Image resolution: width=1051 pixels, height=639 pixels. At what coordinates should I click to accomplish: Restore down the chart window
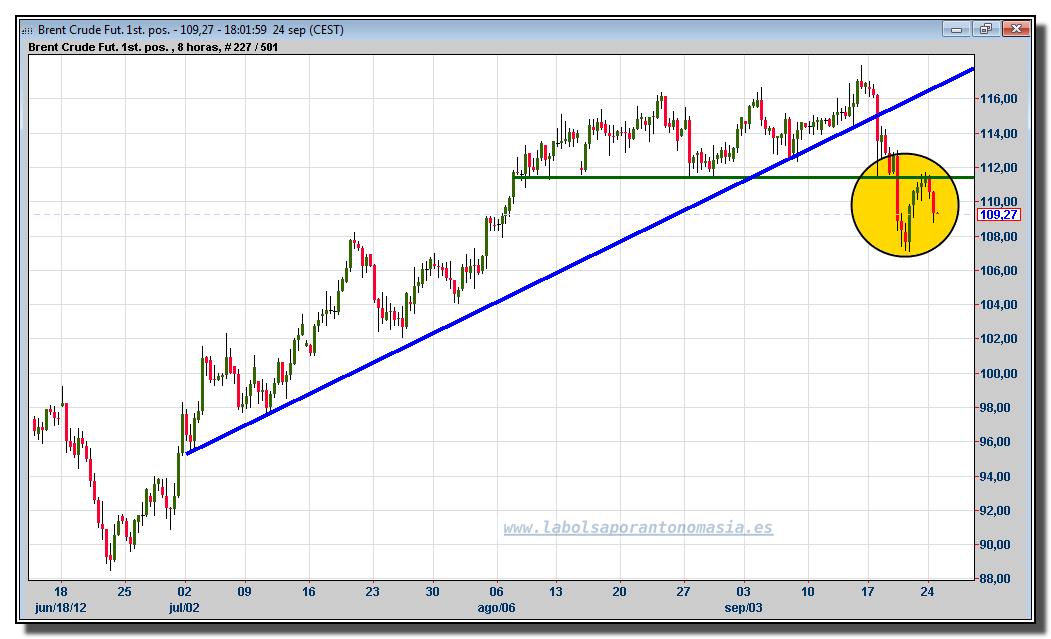coord(986,29)
